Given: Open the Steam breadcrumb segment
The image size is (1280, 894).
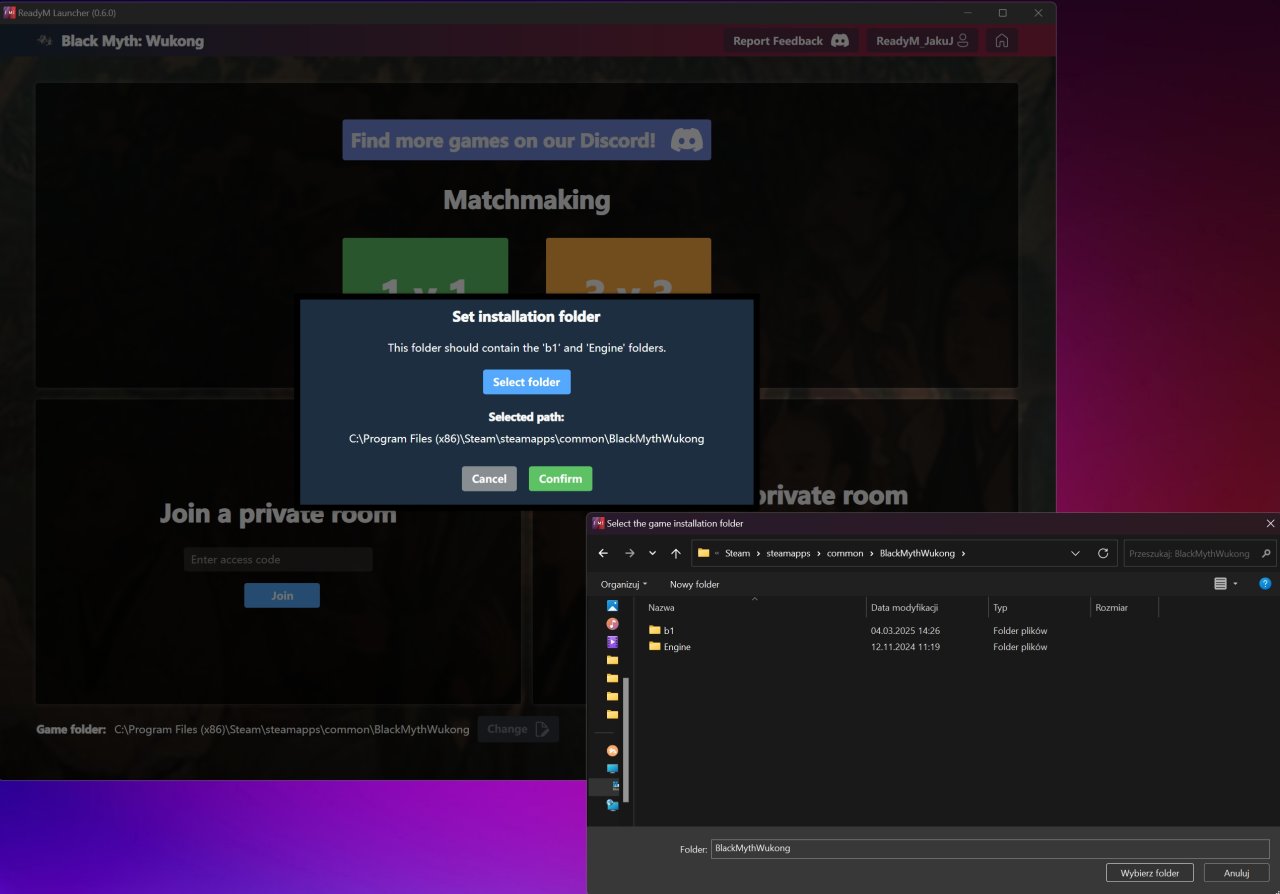Looking at the screenshot, I should (x=737, y=553).
